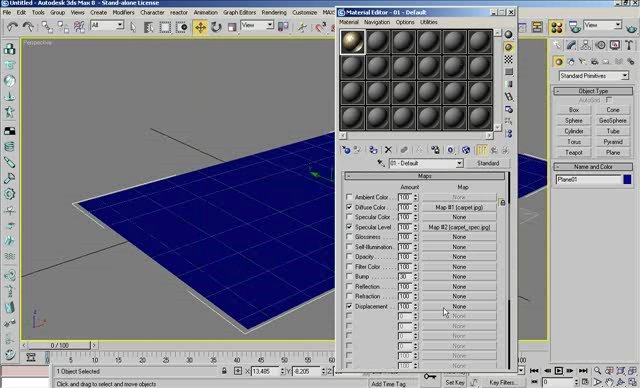Viewport: 640px width, 388px height.
Task: Select the Move transform tool
Action: (200, 27)
